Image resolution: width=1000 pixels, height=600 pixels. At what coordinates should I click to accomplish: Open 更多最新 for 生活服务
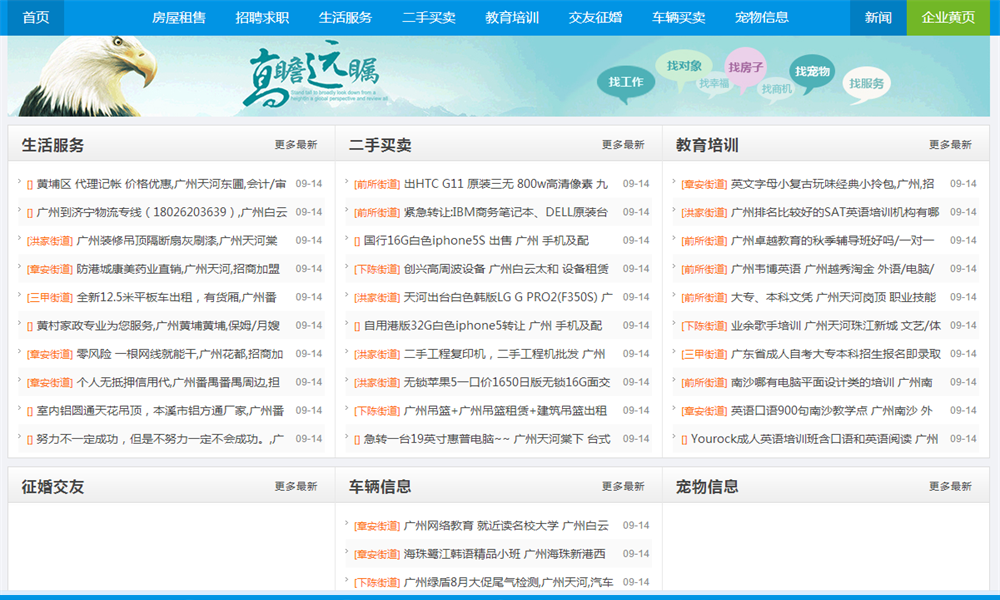(296, 145)
